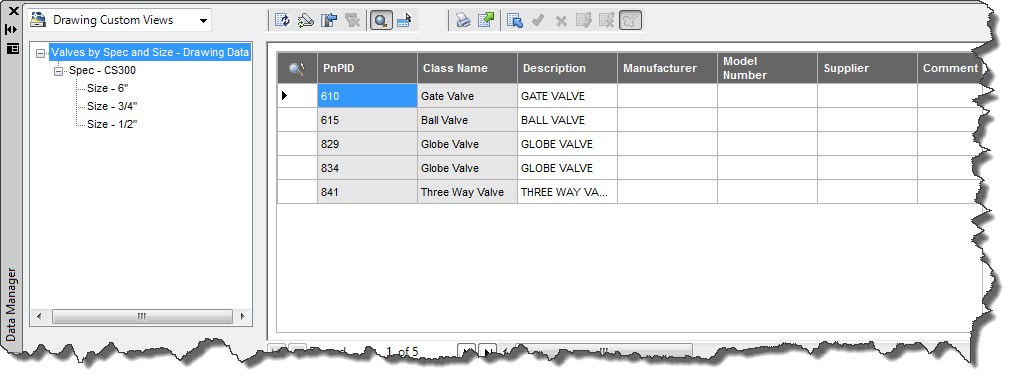Click the empty Model Number cell in row 829
The height and width of the screenshot is (386, 1017).
[x=767, y=144]
